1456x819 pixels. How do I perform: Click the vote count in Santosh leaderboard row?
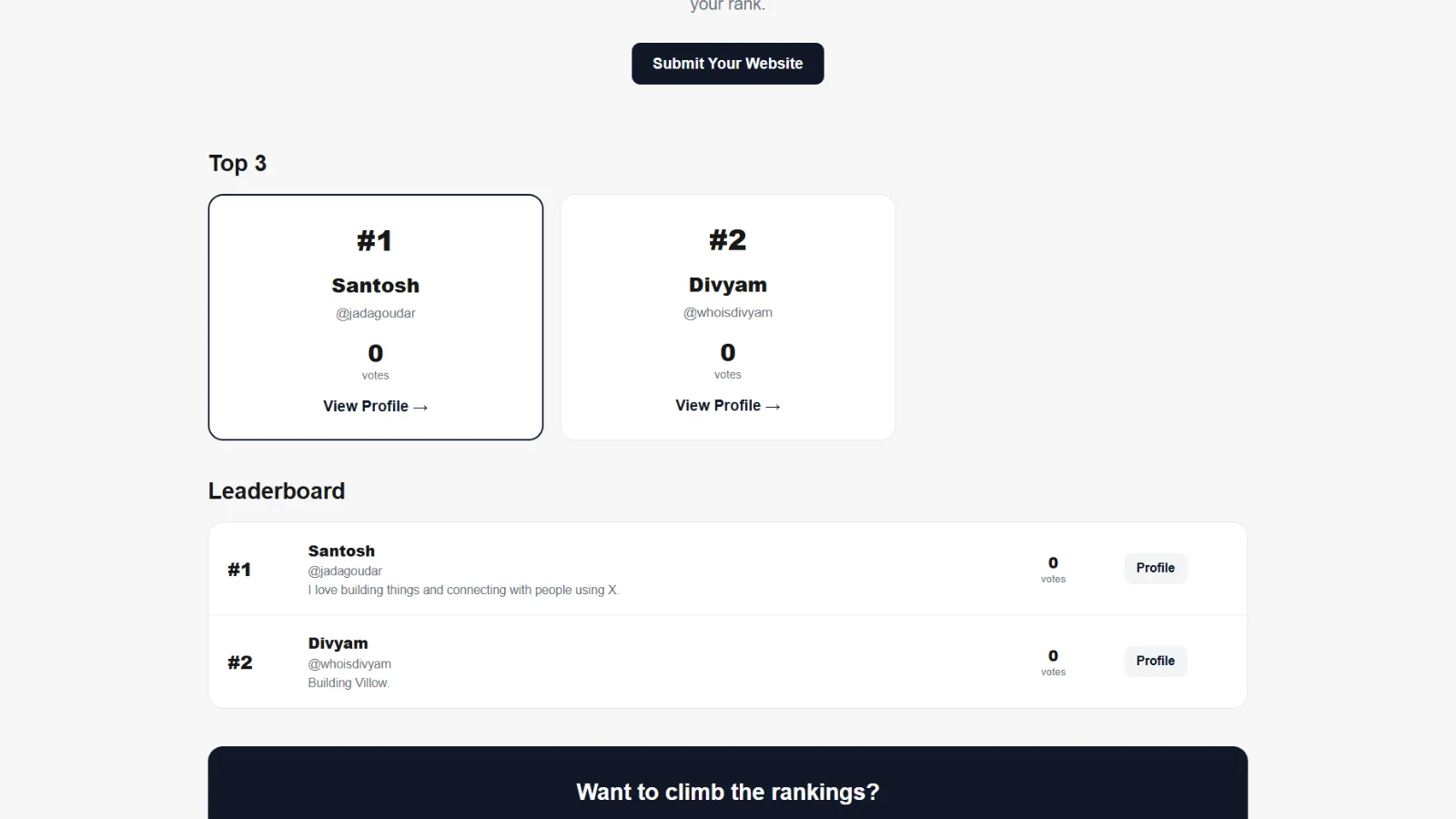pyautogui.click(x=1053, y=563)
